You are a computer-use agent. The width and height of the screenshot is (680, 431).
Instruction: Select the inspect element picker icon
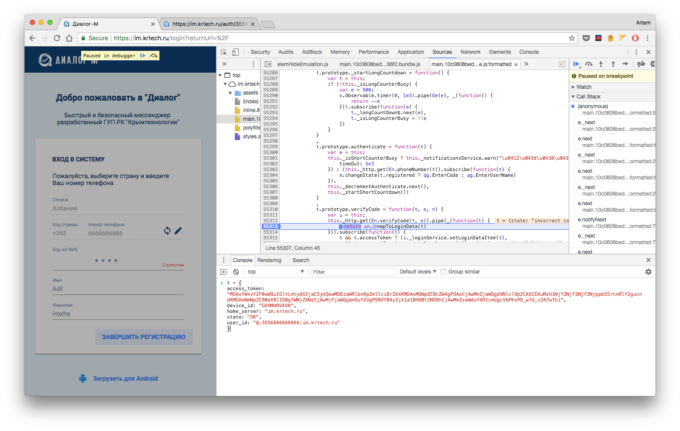tap(224, 52)
